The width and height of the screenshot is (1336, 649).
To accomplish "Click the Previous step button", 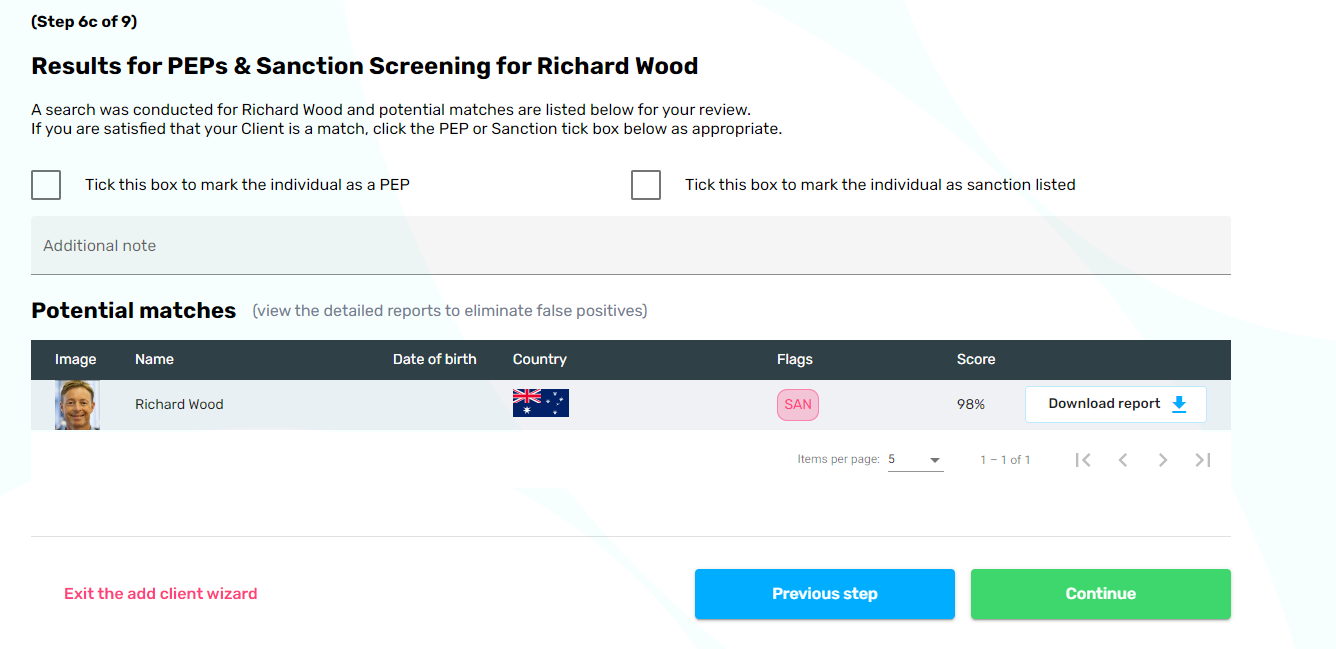I will point(824,594).
